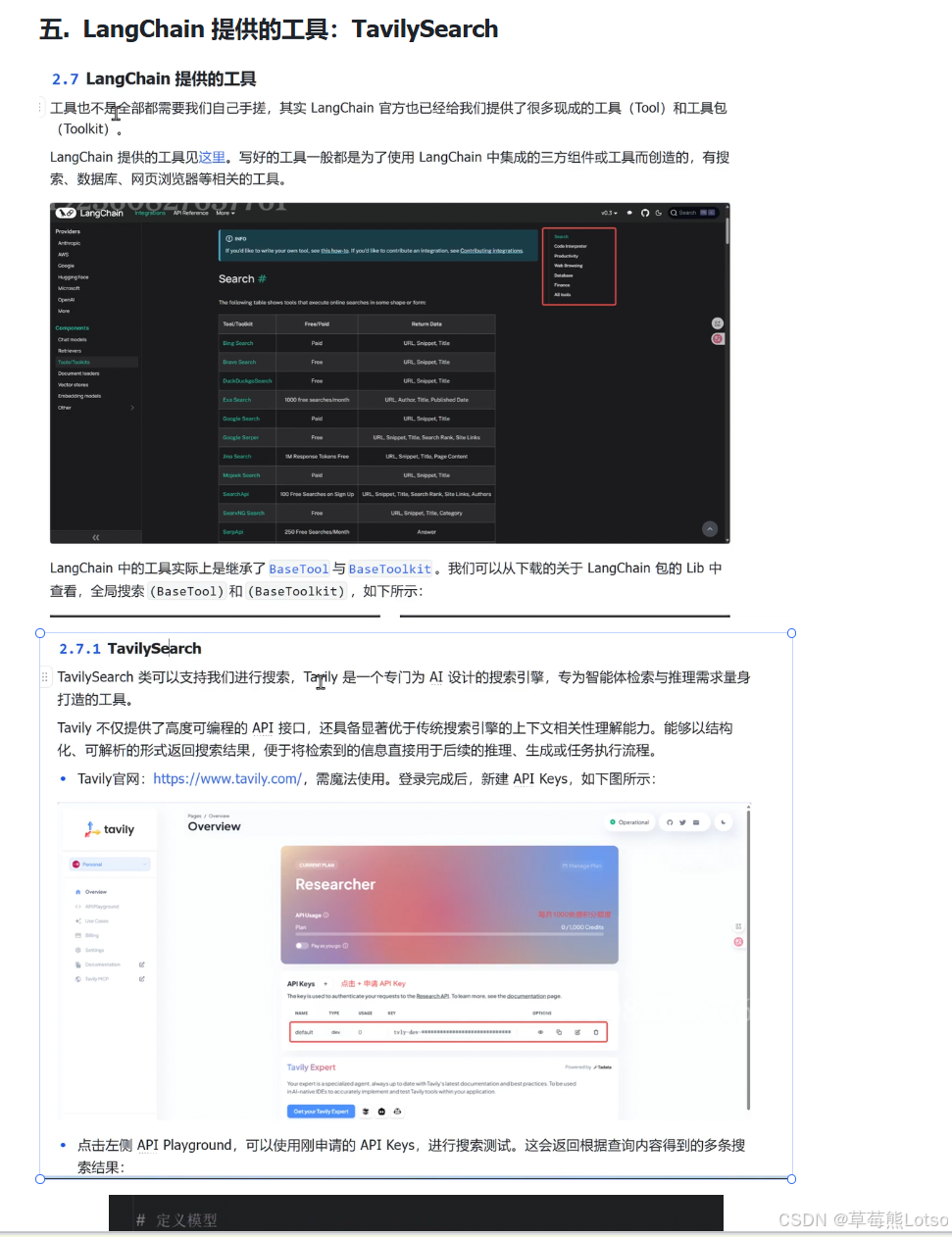
Task: Select All tools in LangChain table of contents
Action: [x=563, y=294]
